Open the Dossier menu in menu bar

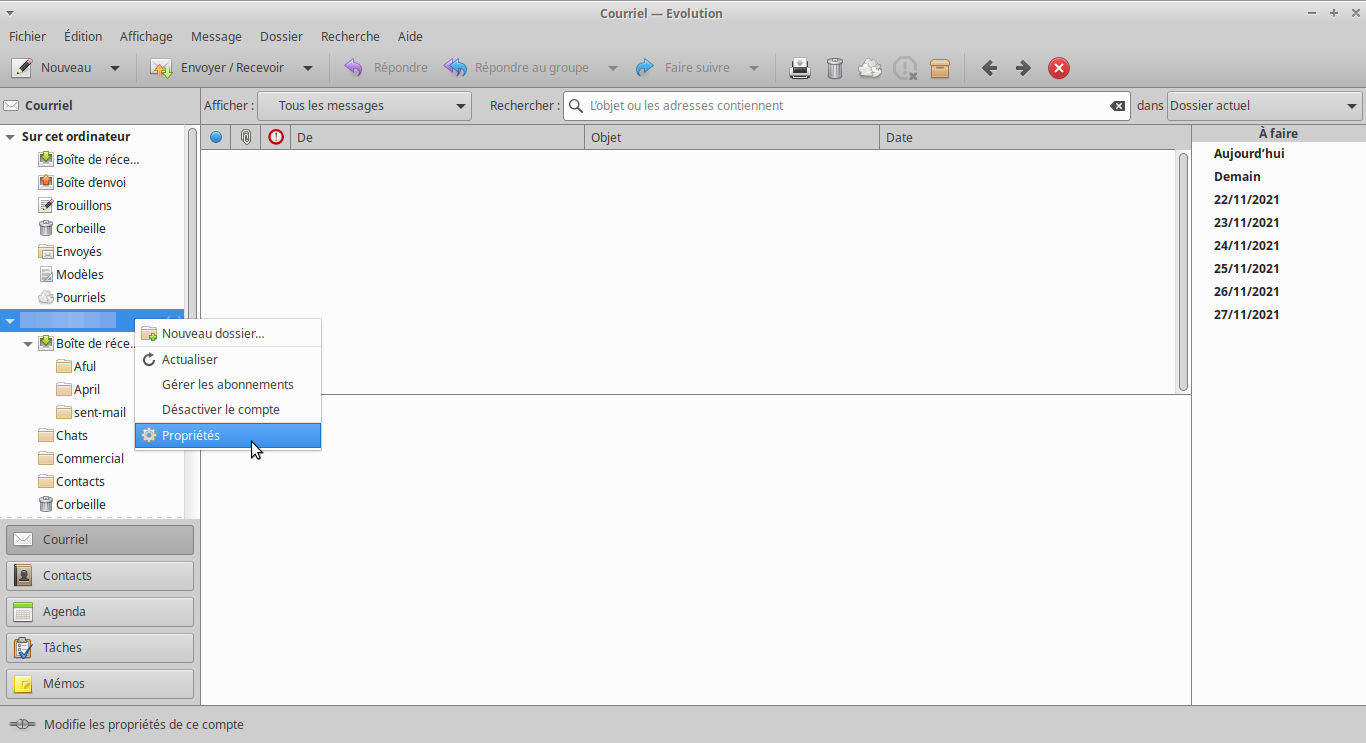point(281,36)
